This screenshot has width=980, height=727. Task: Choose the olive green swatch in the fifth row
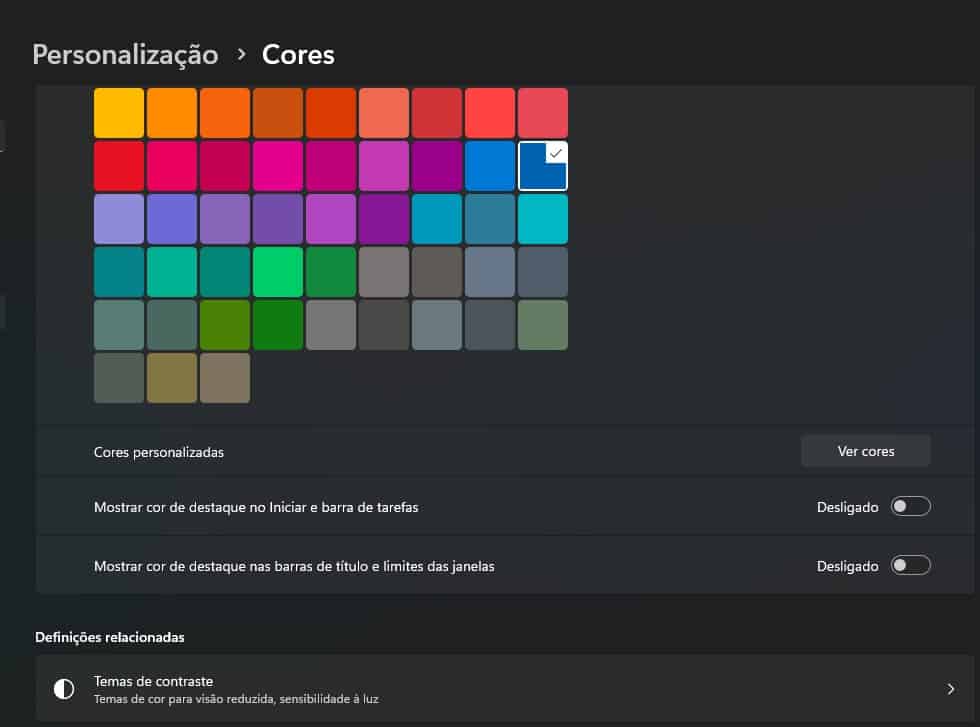coord(225,325)
